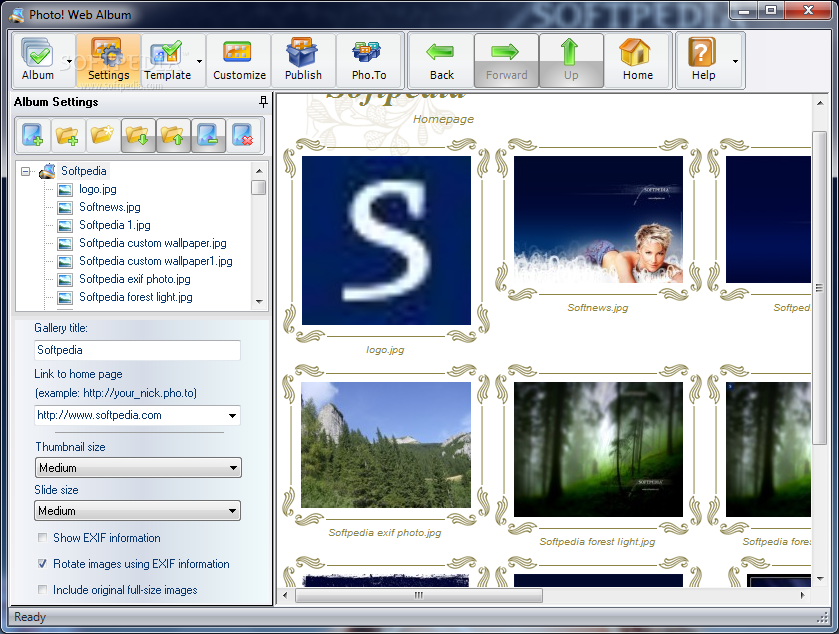
Task: Open the Slide size dropdown
Action: 138,510
